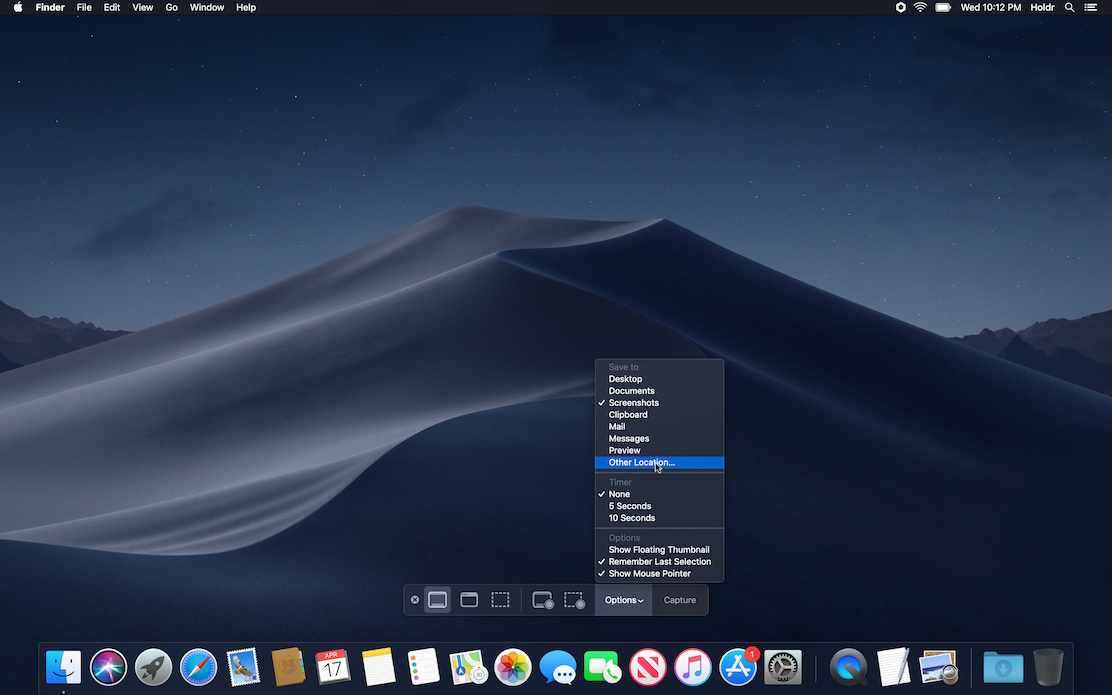Open TextEdit paper and pen icon in Dock
Image resolution: width=1112 pixels, height=695 pixels.
coord(894,667)
